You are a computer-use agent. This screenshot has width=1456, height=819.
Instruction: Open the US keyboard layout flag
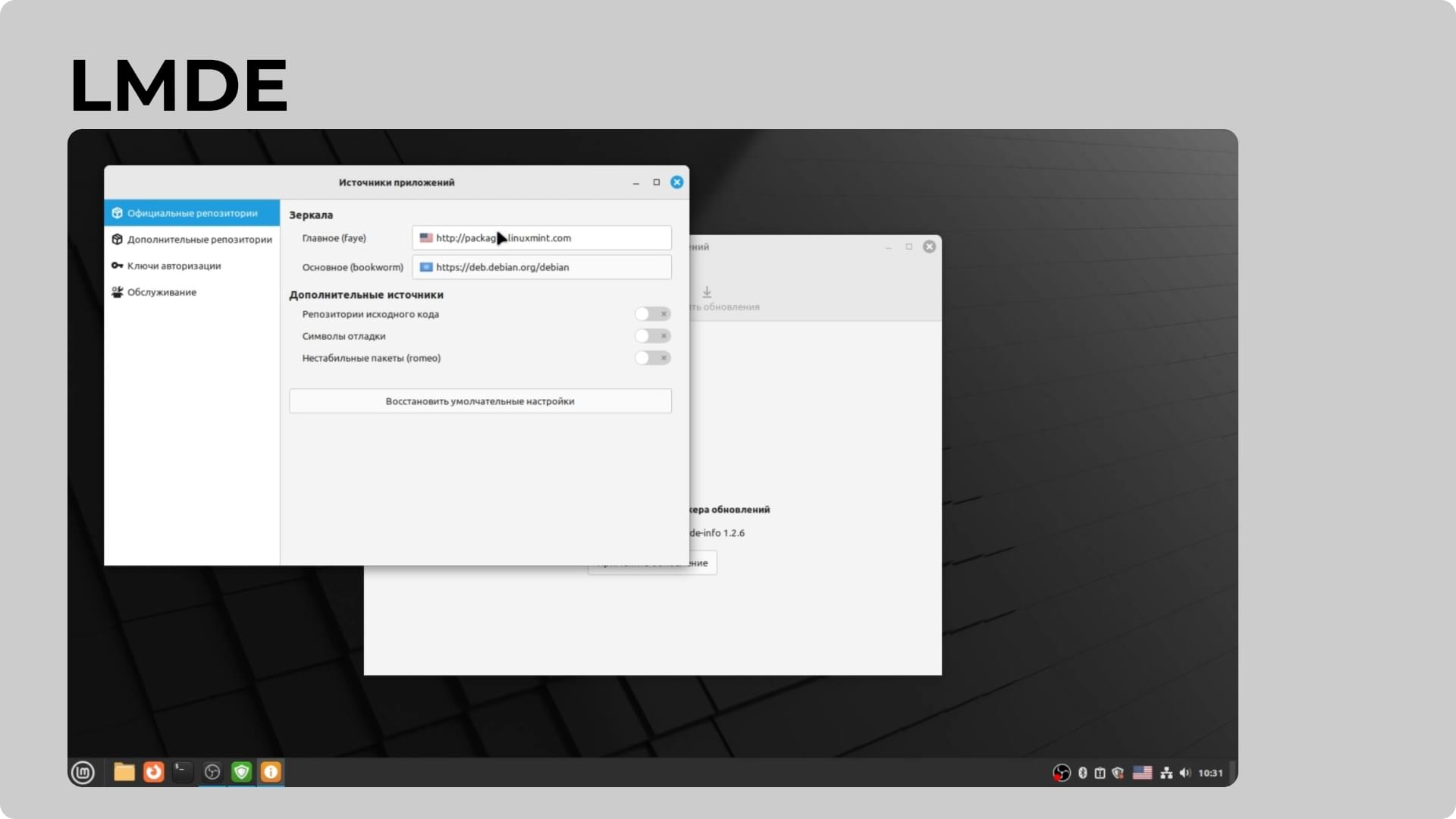(1143, 773)
